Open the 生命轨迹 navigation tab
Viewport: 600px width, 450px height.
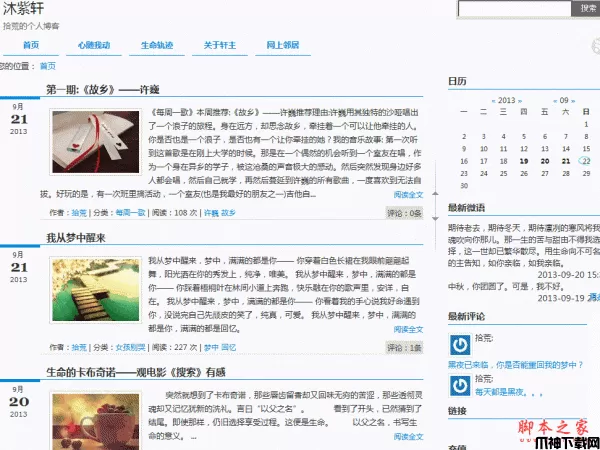pyautogui.click(x=157, y=45)
